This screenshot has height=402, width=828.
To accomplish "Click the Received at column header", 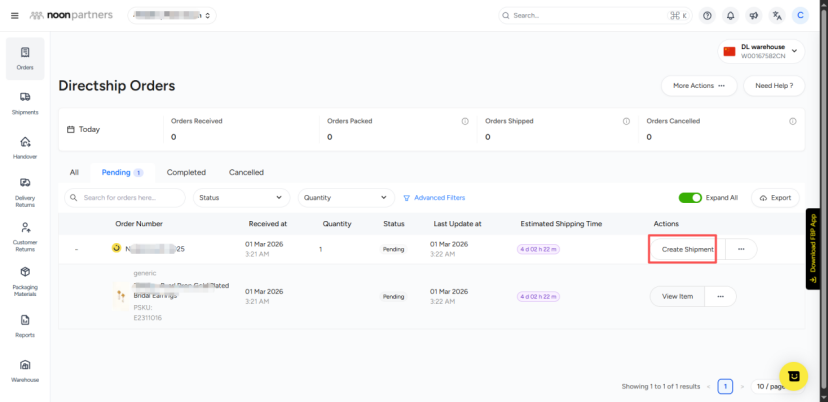I will coord(268,224).
